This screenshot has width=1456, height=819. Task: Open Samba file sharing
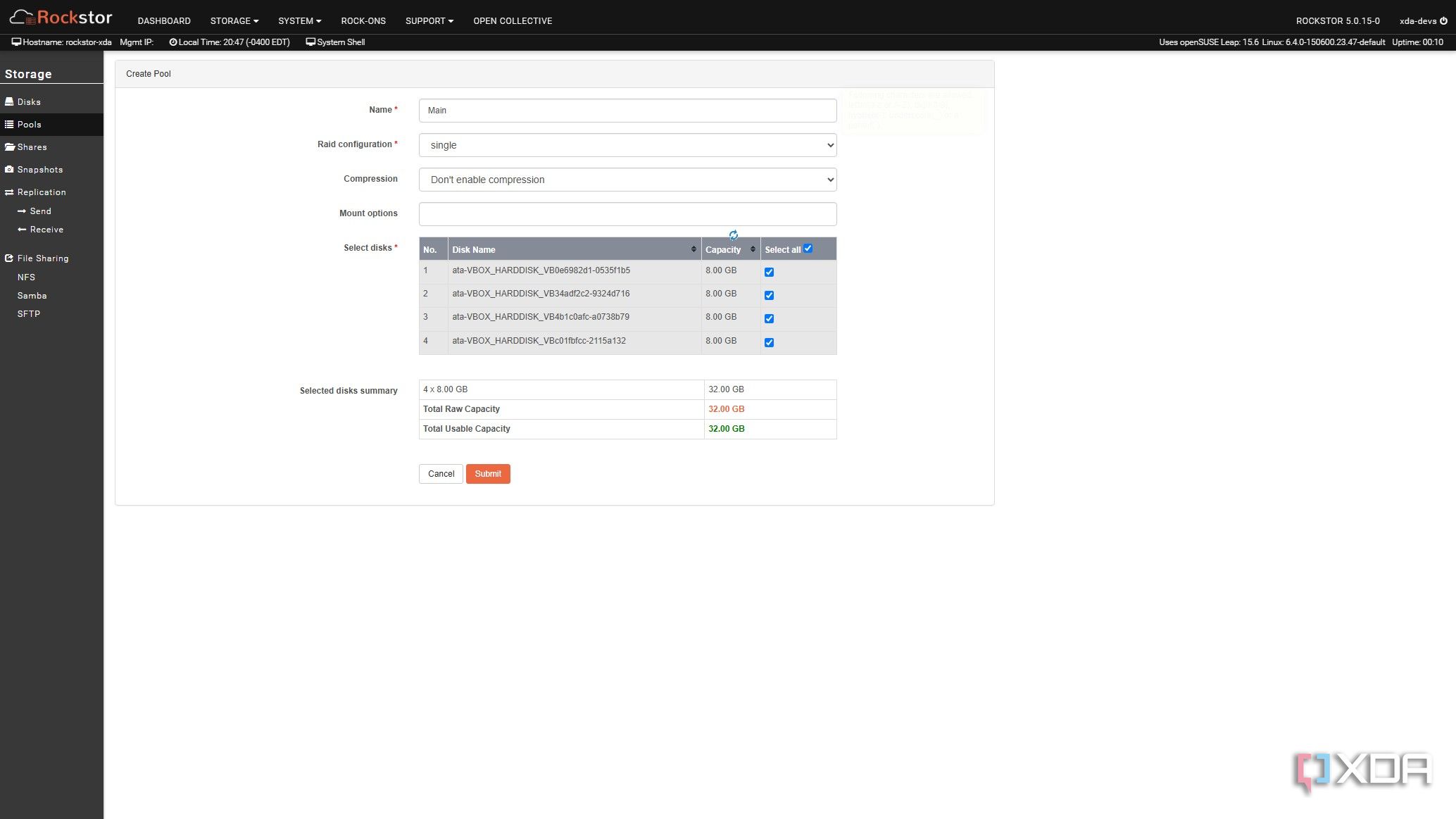32,296
